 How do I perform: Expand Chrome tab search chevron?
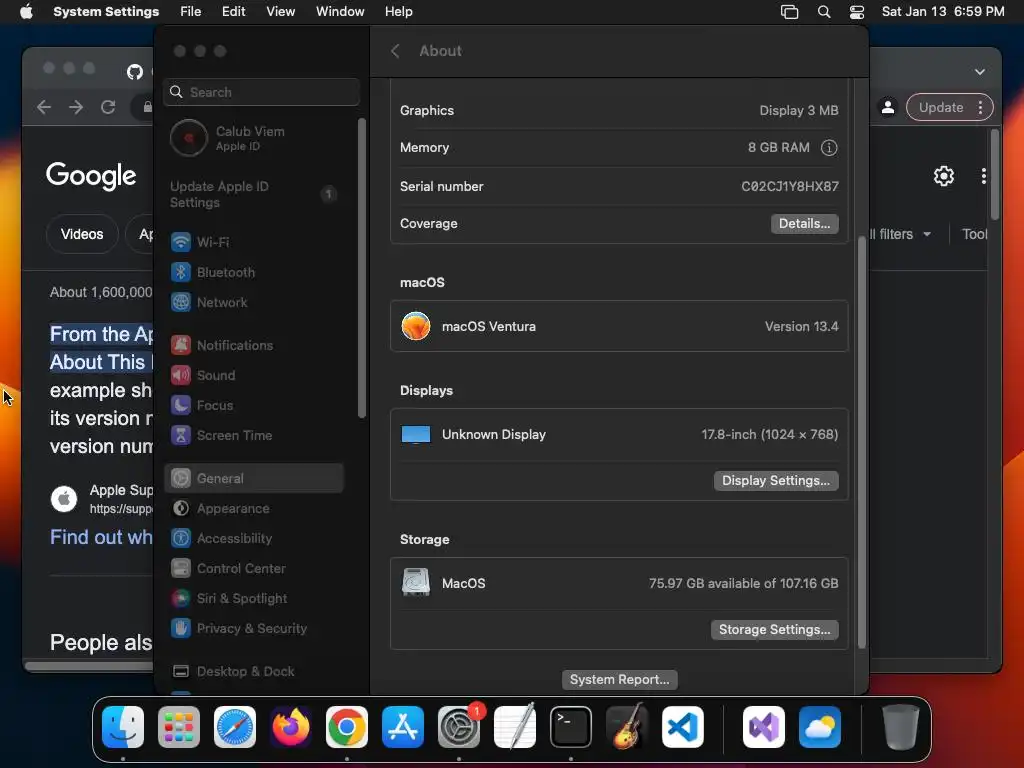pos(980,72)
